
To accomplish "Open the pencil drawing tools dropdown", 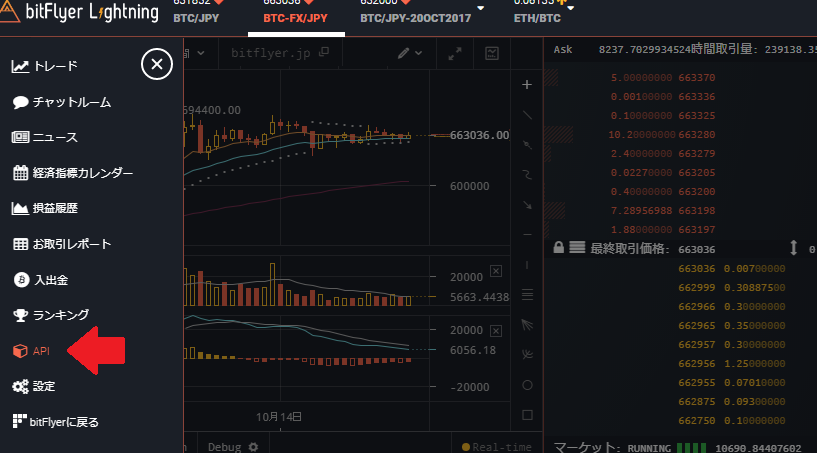I will [x=409, y=53].
